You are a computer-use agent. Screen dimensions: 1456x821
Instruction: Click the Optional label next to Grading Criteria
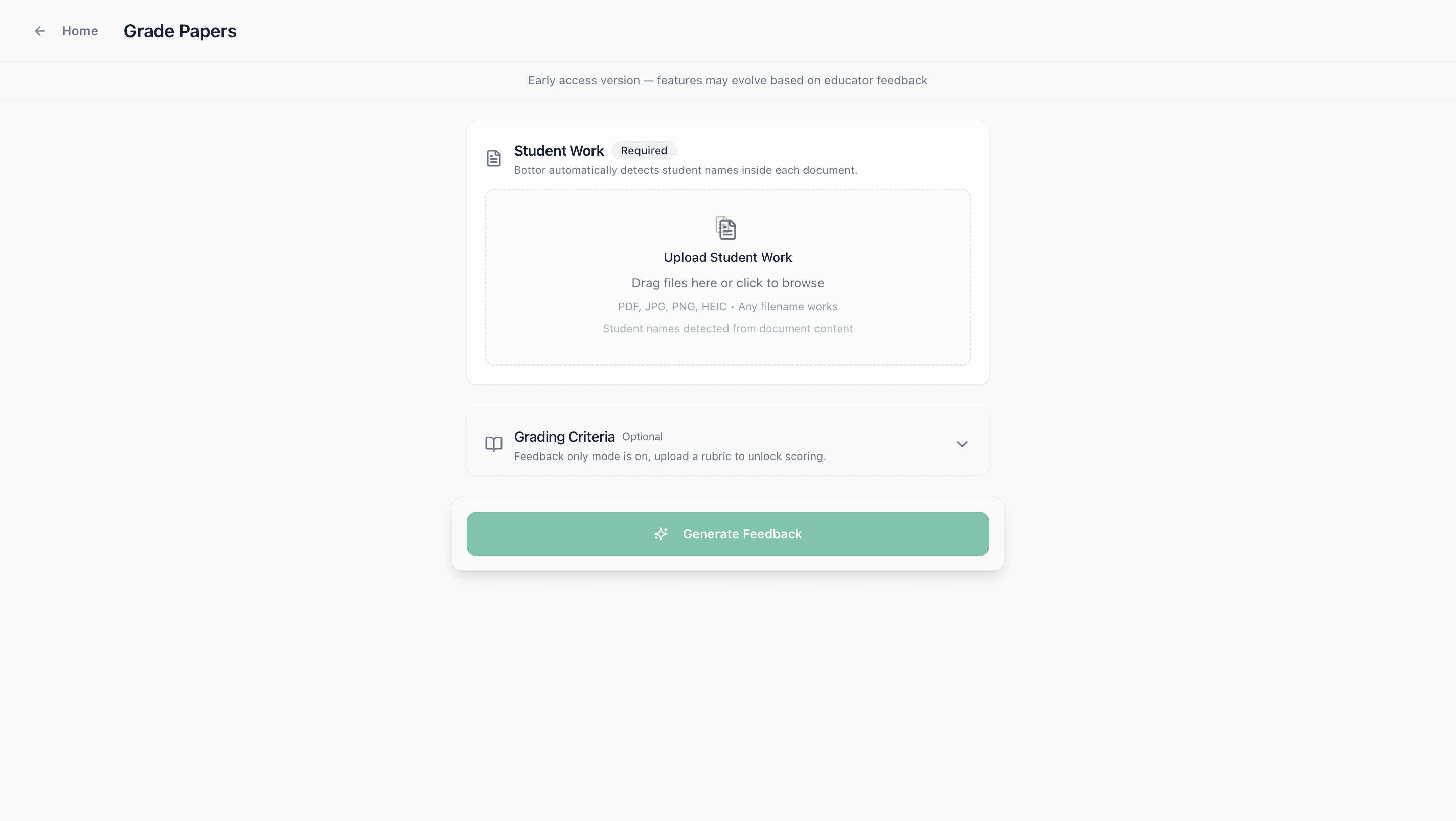click(x=642, y=436)
